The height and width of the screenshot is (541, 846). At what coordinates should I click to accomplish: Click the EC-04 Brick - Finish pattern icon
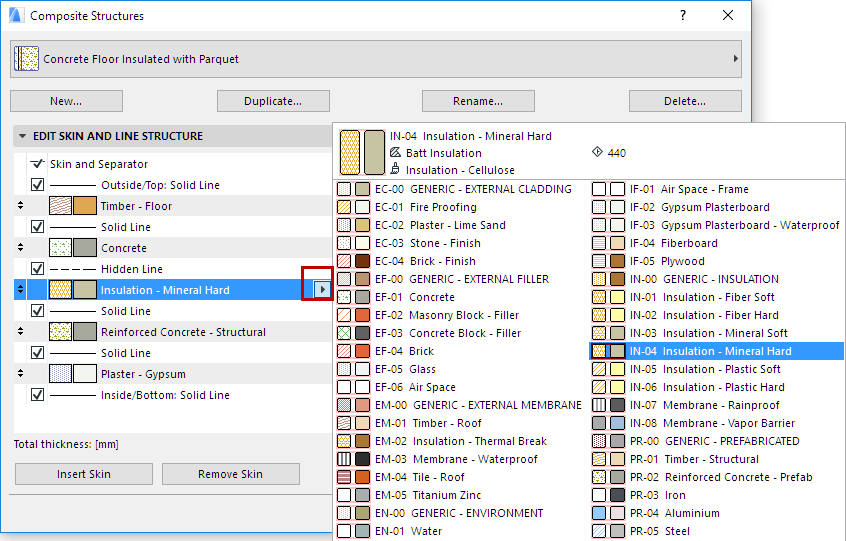coord(344,261)
